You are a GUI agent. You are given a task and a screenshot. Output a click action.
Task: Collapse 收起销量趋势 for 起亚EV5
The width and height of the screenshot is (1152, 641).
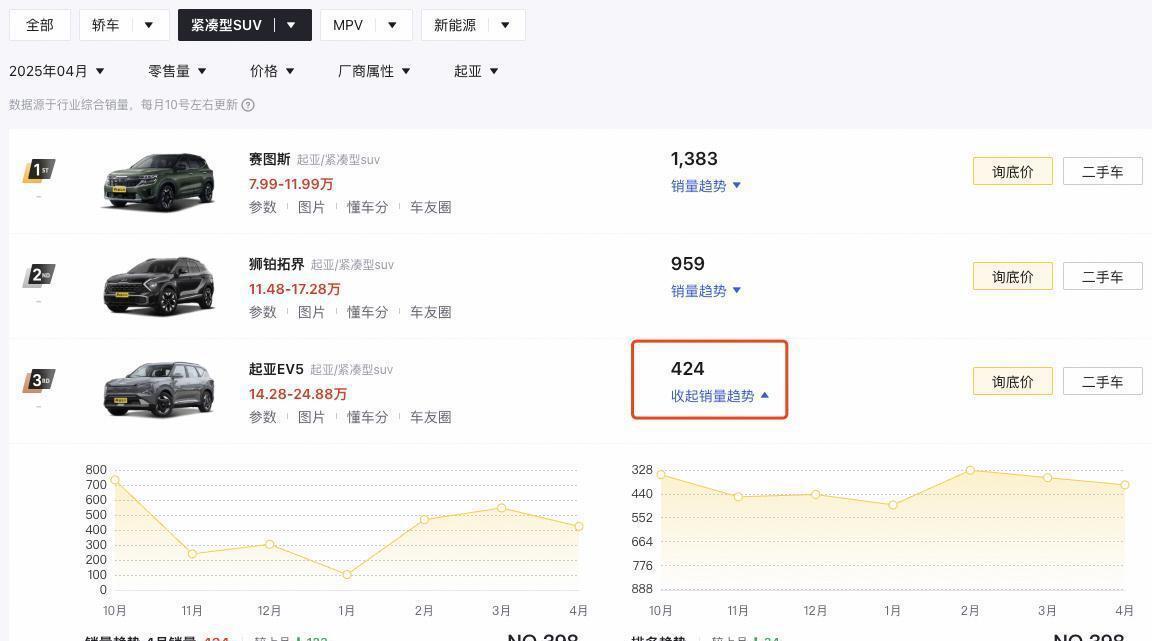[720, 396]
